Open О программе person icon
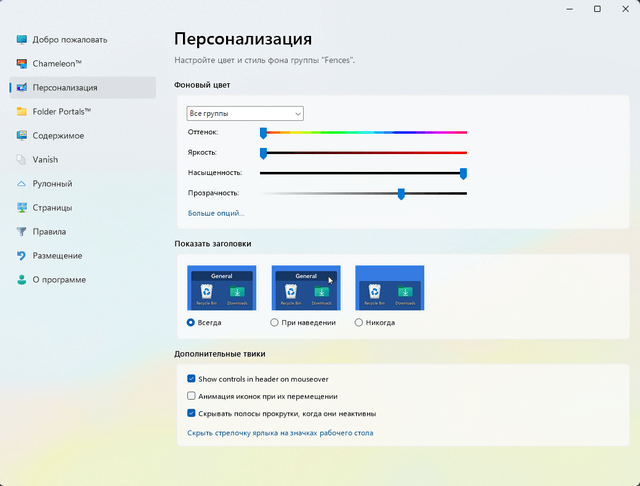 (x=22, y=280)
